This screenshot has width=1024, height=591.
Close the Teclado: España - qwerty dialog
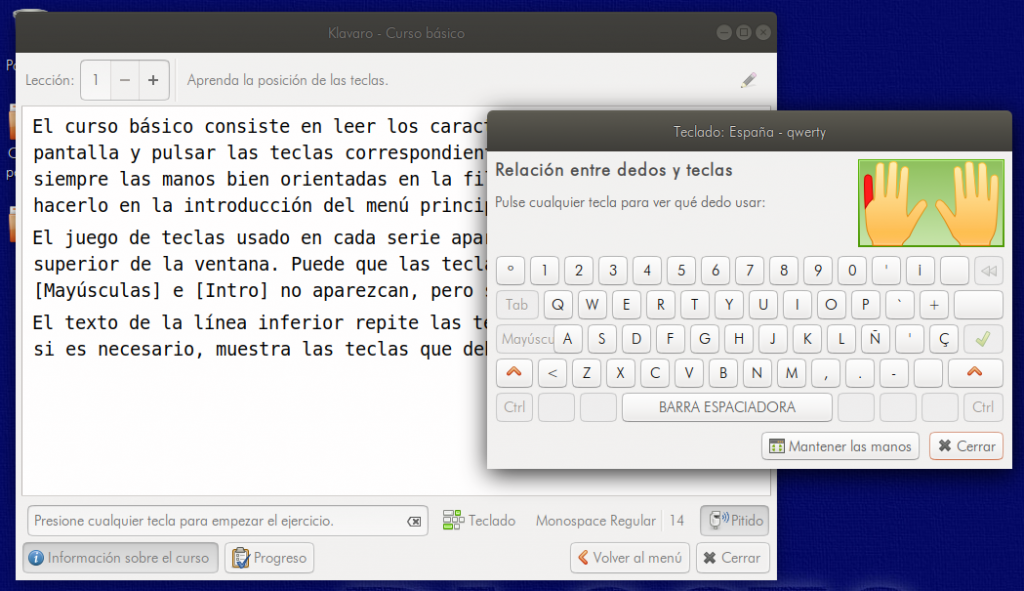965,446
